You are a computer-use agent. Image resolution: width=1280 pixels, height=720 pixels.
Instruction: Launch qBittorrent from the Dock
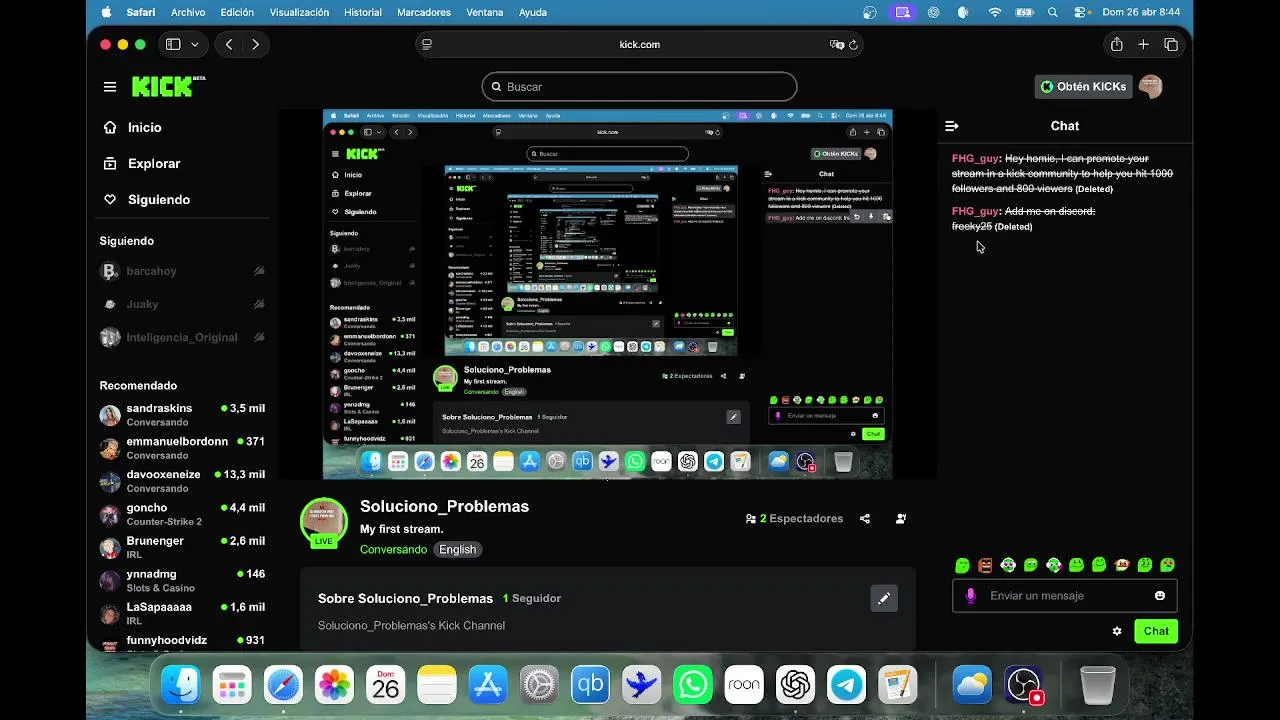tap(590, 685)
